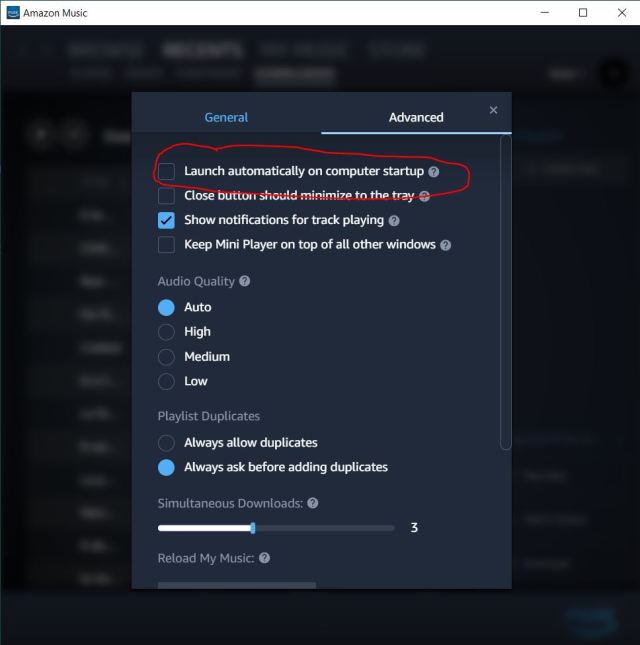Switch to the General tab

(226, 118)
